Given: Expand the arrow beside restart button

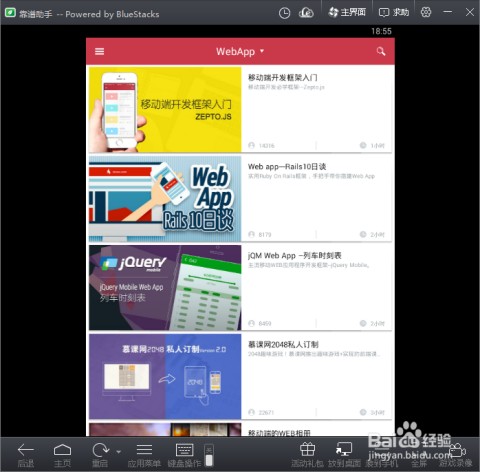Looking at the screenshot, I should click(118, 452).
